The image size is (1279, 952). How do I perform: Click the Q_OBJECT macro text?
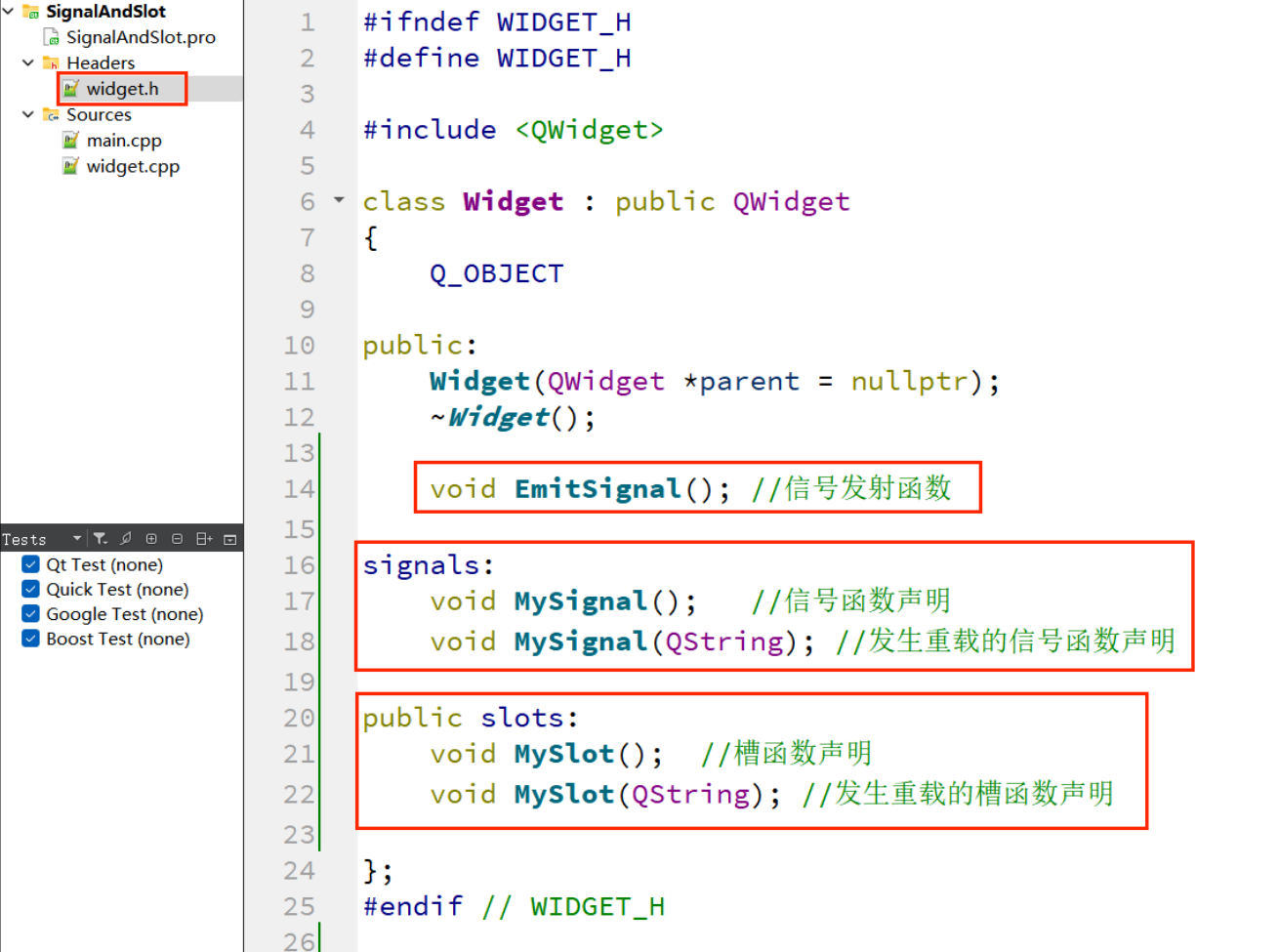(x=496, y=273)
